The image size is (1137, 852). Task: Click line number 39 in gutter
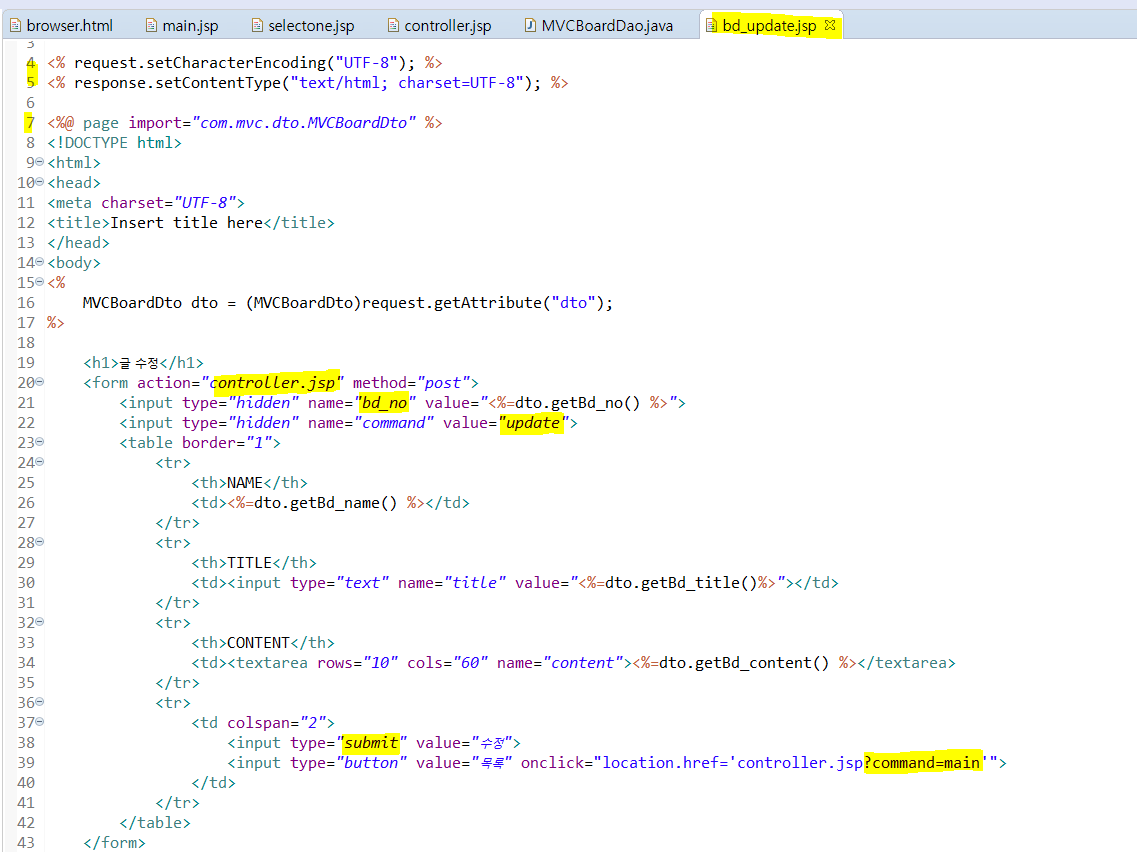coord(25,763)
